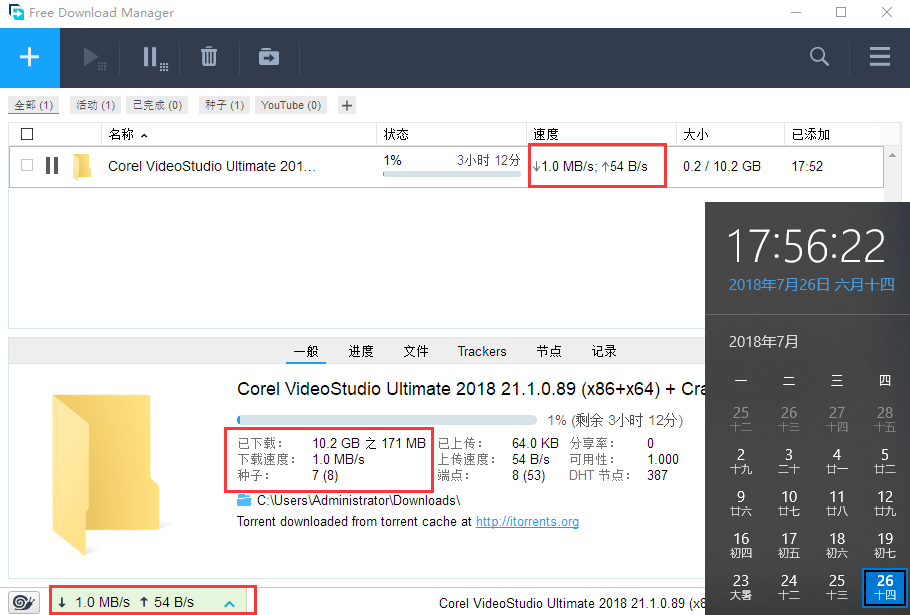The width and height of the screenshot is (910, 615).
Task: Click the download path C:\Users\Administrator\Downloads\
Action: click(x=359, y=500)
